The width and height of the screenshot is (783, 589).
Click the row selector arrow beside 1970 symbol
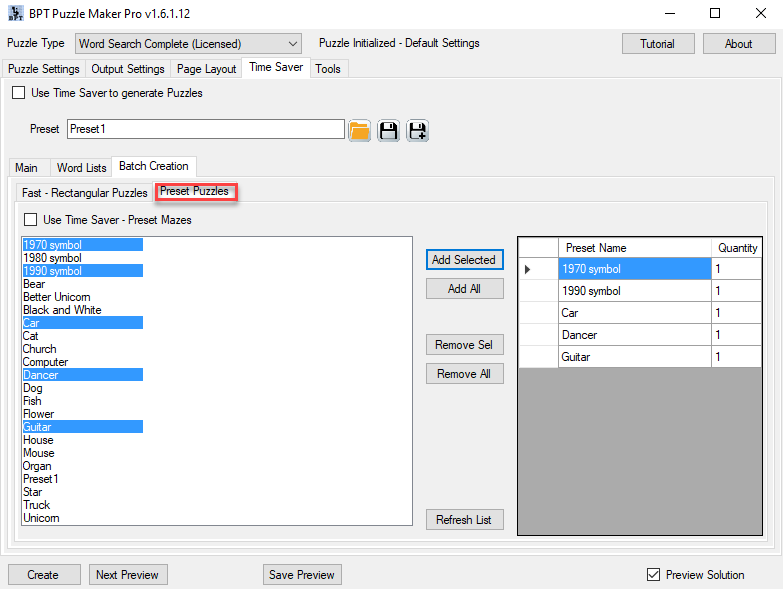(x=528, y=269)
